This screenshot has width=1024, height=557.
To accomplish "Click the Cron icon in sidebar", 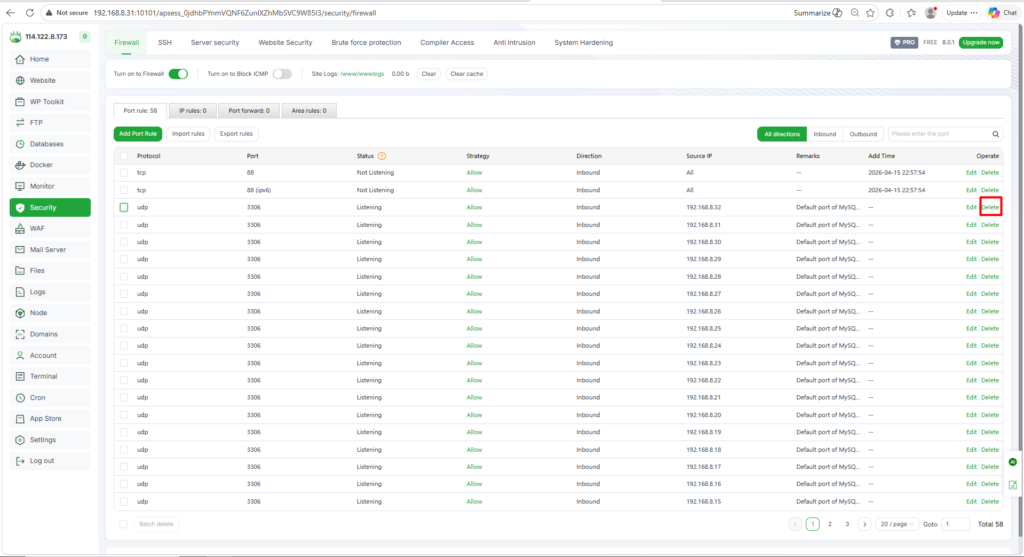I will (21, 397).
